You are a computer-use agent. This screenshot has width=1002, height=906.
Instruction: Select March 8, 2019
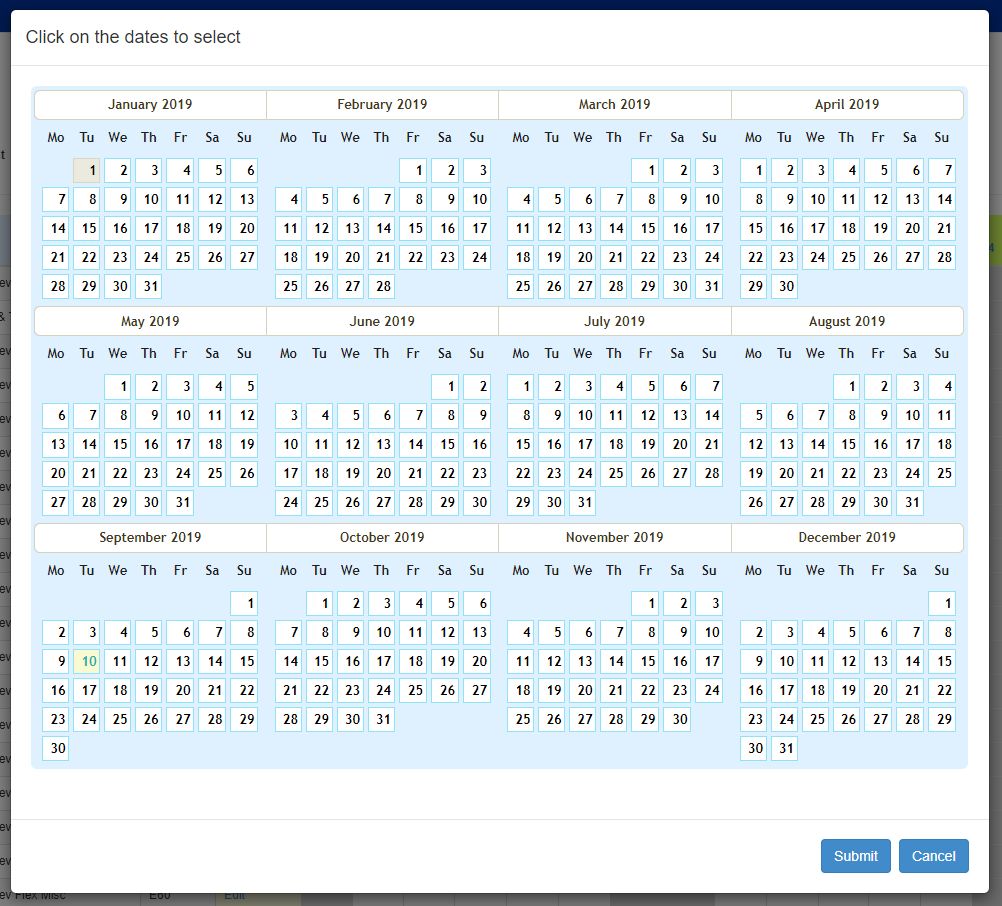tap(645, 199)
